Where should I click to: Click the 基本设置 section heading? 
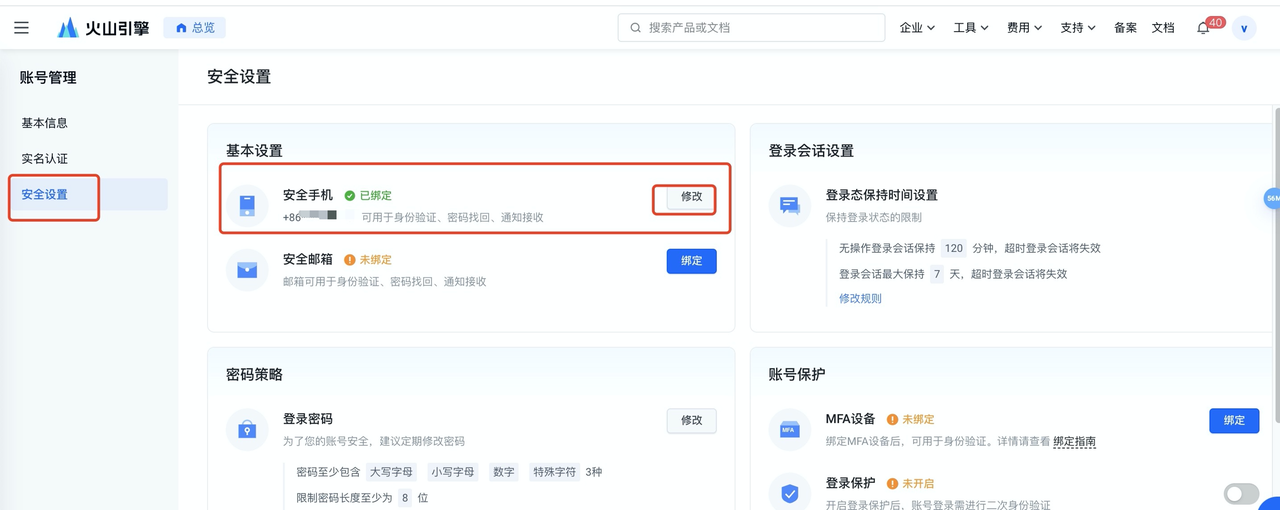(x=254, y=151)
